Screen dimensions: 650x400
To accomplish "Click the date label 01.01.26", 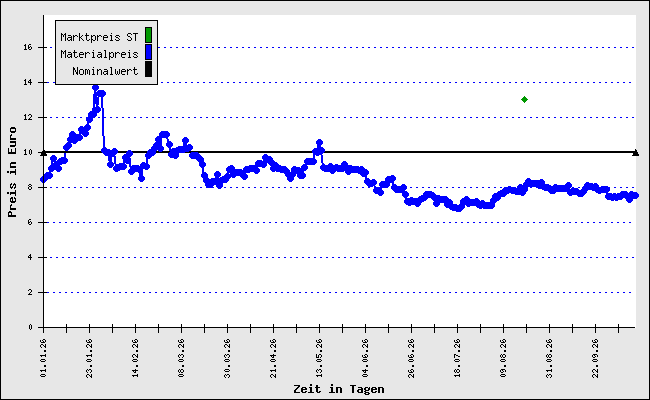I will 44,358.
